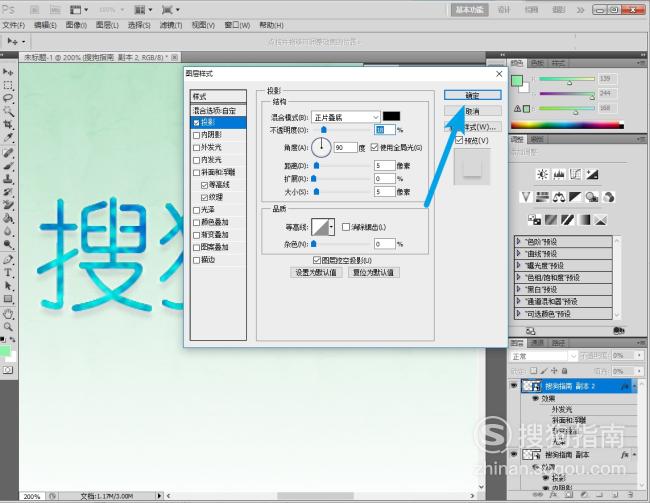The width and height of the screenshot is (650, 503).
Task: Select the Horizontal Type tool
Action: pos(8,273)
